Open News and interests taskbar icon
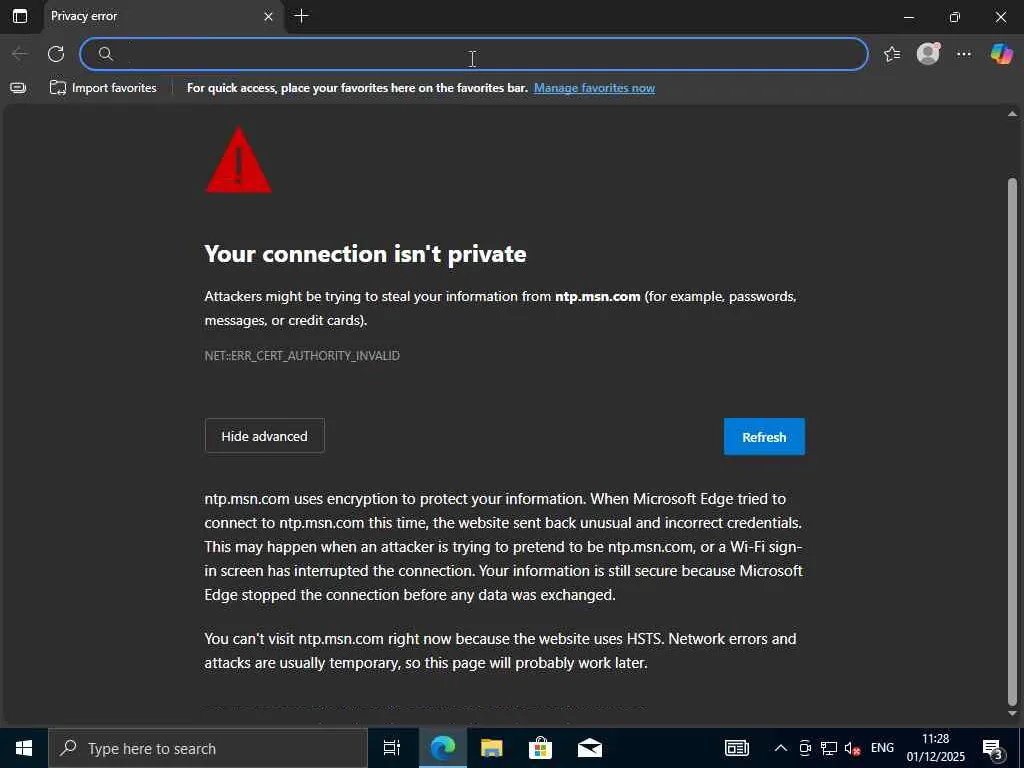Screen dimensions: 1024x768 737,748
